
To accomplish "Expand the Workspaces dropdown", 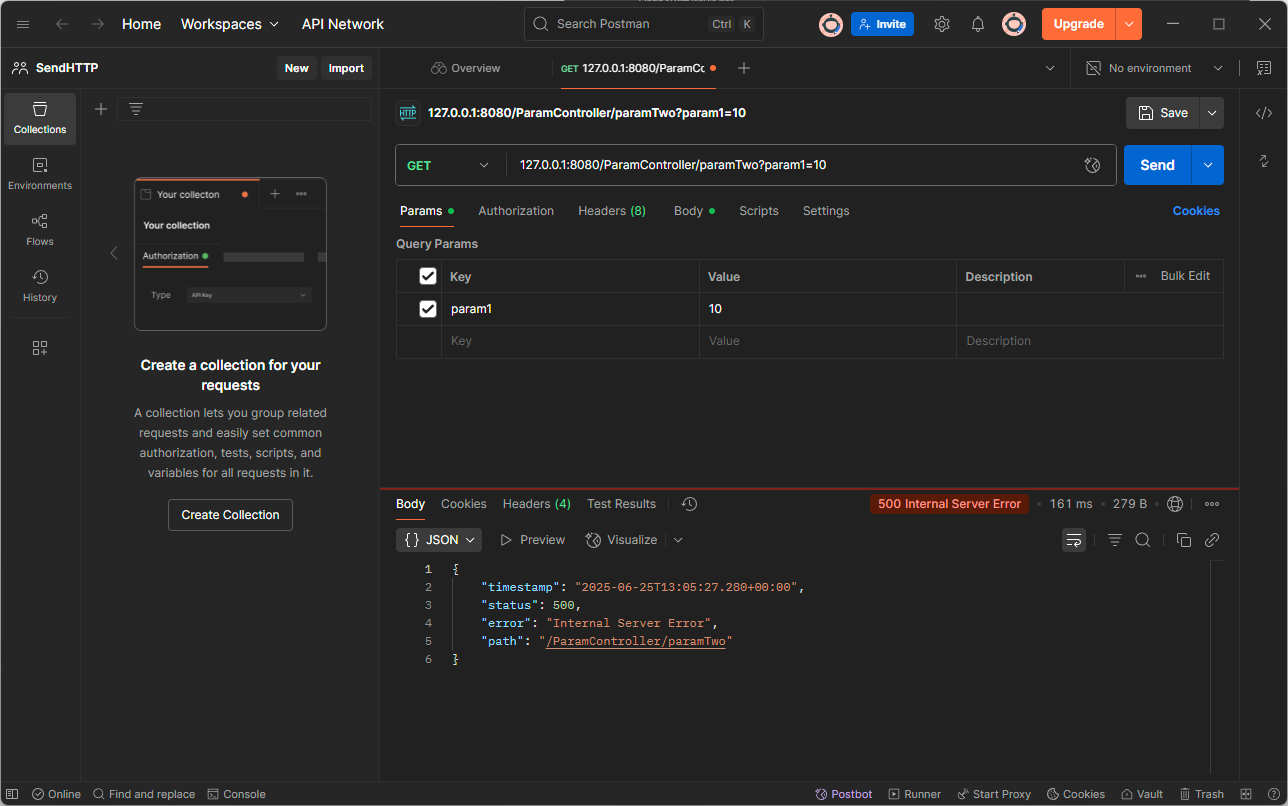I will [230, 24].
